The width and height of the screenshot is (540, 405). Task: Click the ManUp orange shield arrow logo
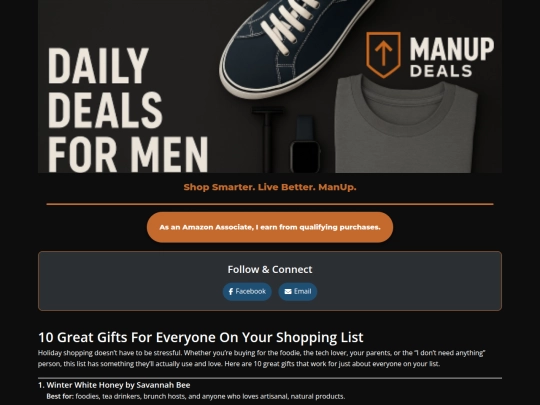point(383,54)
